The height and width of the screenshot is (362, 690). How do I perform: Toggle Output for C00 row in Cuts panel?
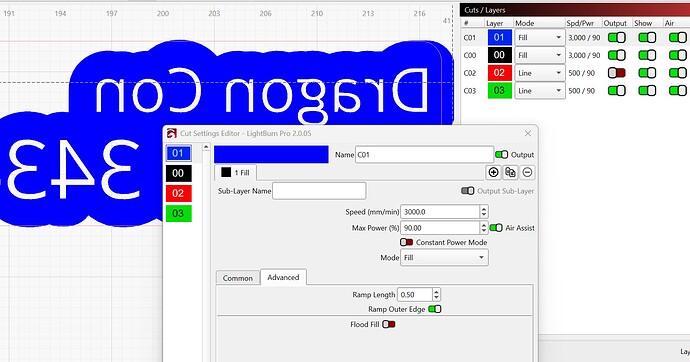tap(617, 55)
